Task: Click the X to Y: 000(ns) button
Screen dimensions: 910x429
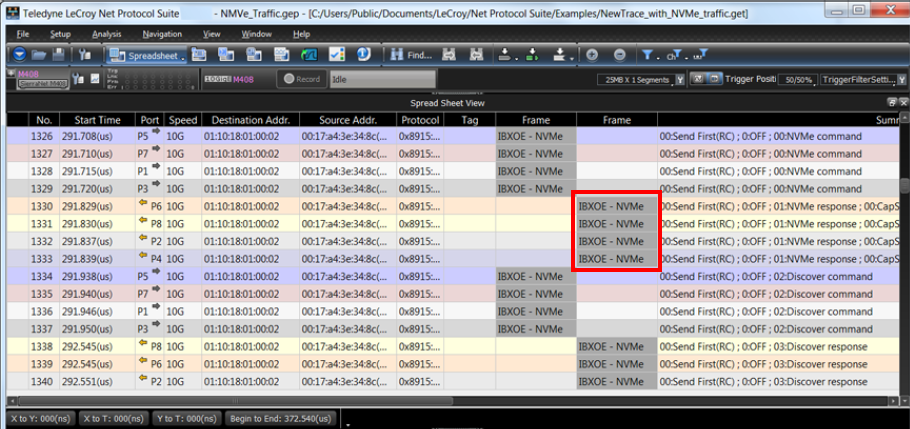Action: [x=39, y=418]
